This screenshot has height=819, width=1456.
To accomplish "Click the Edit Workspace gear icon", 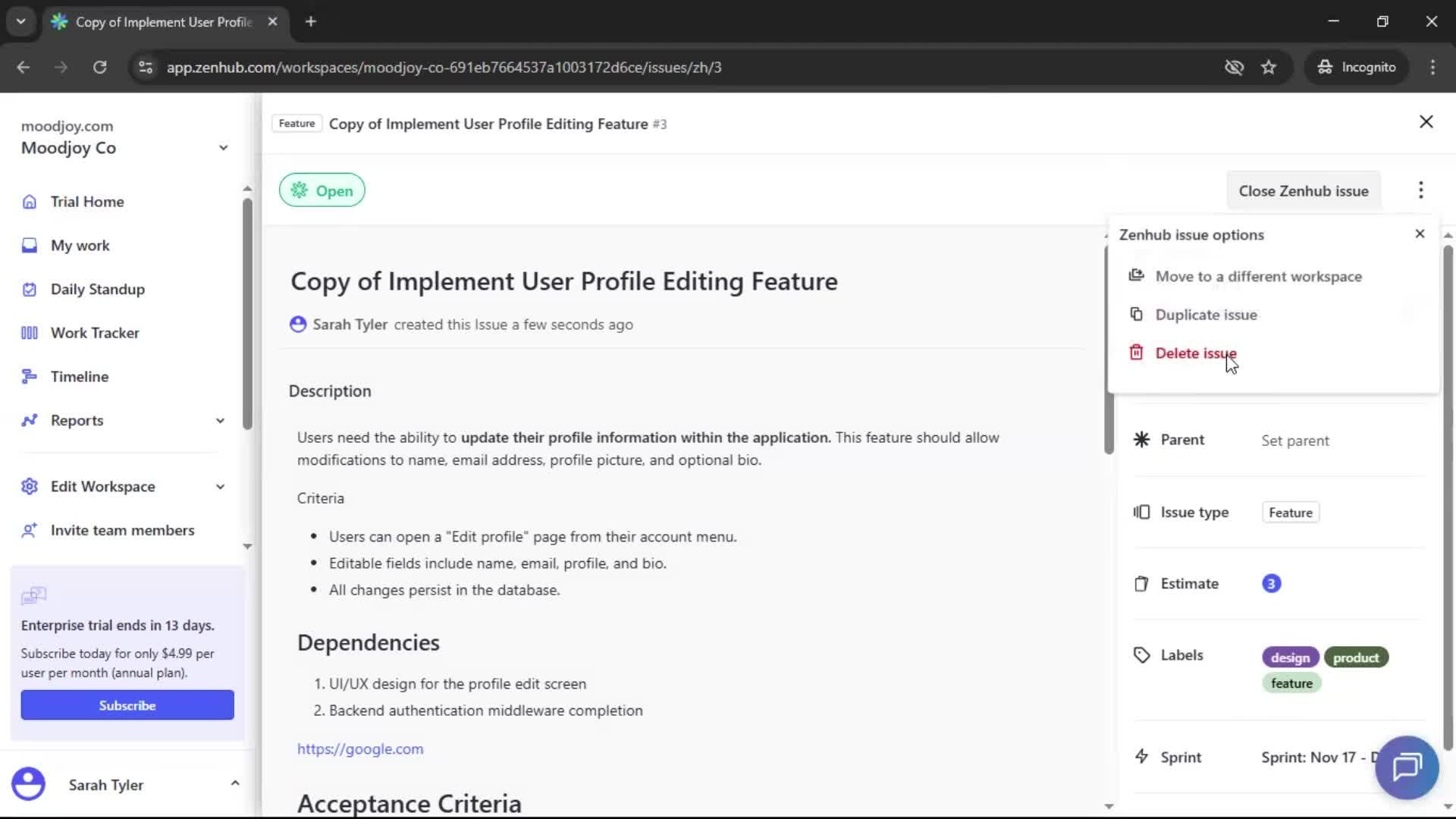I will (29, 486).
